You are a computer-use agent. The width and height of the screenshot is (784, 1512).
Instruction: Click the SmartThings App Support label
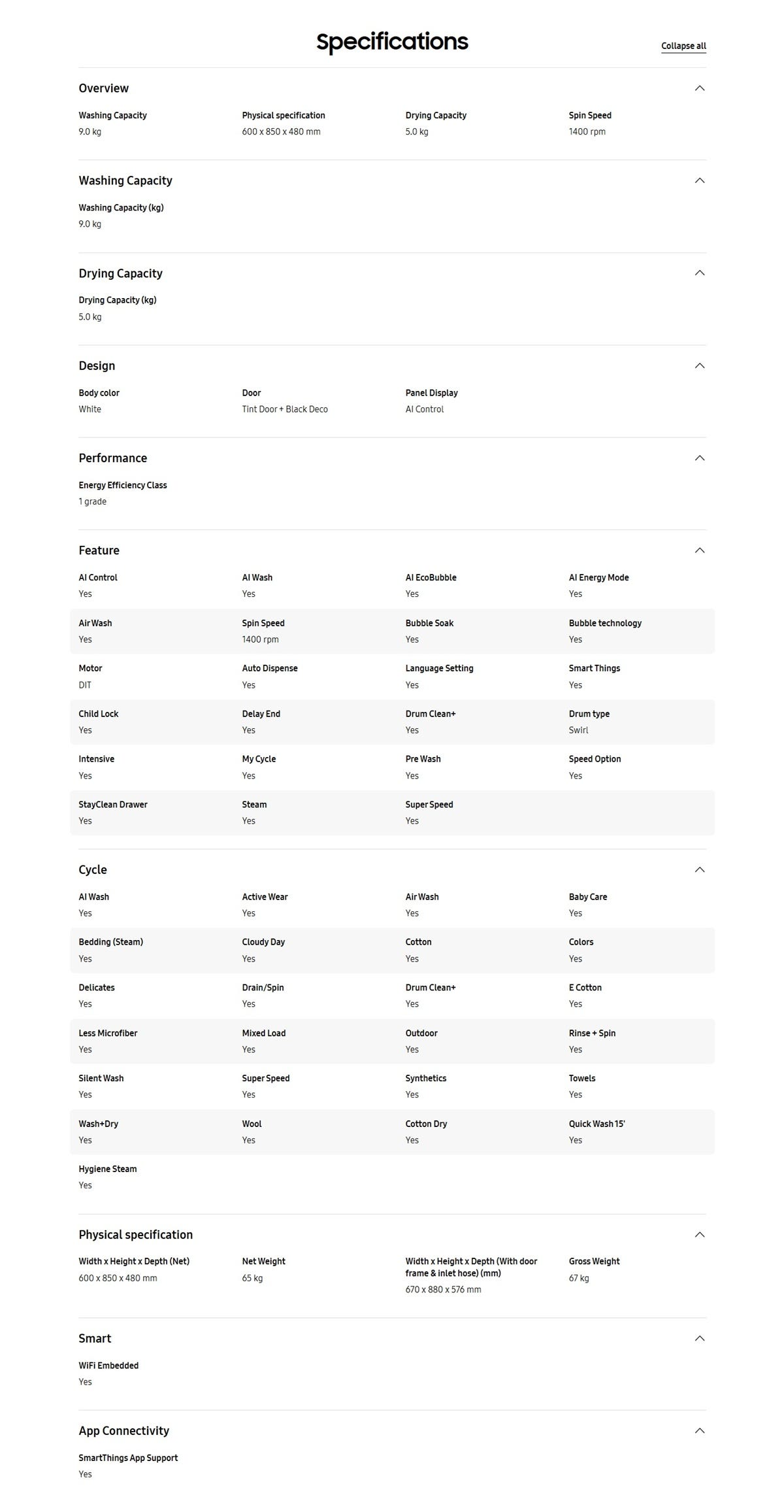(x=128, y=1458)
